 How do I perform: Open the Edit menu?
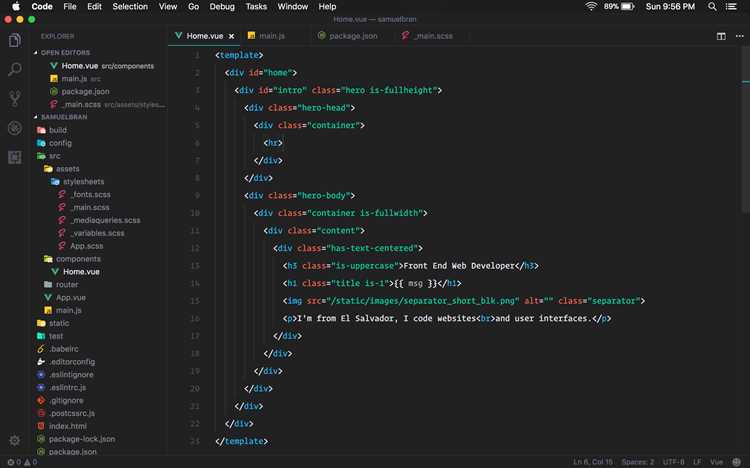pyautogui.click(x=94, y=7)
